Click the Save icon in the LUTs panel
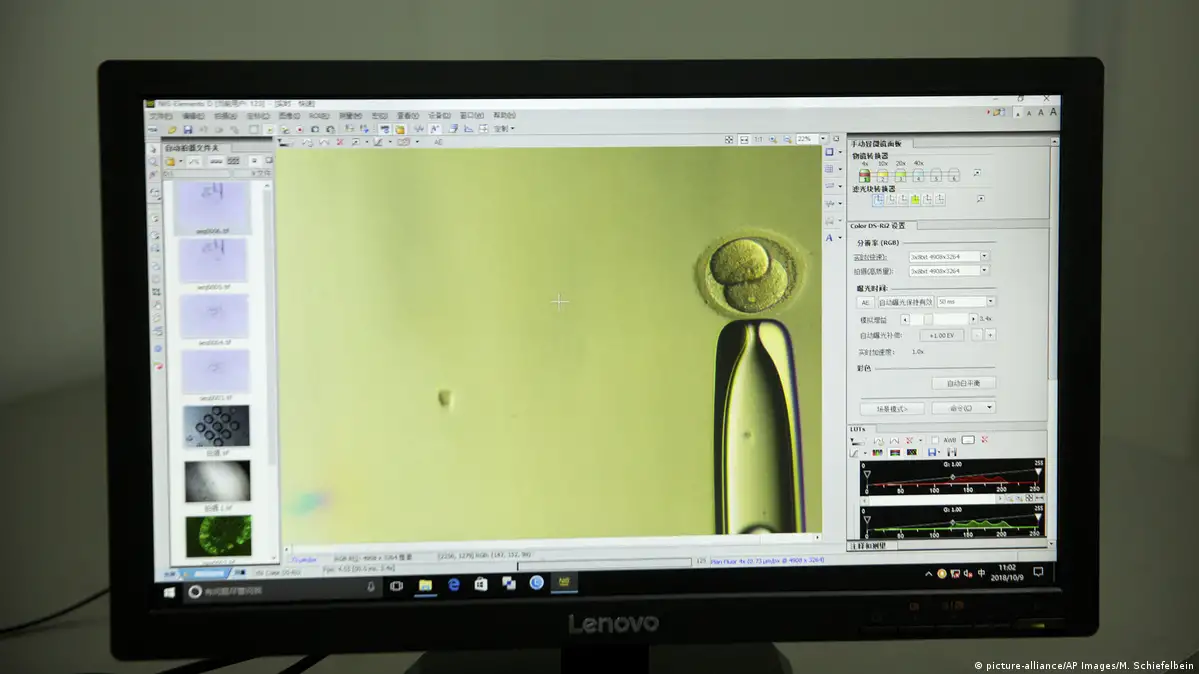The height and width of the screenshot is (674, 1199). (932, 453)
